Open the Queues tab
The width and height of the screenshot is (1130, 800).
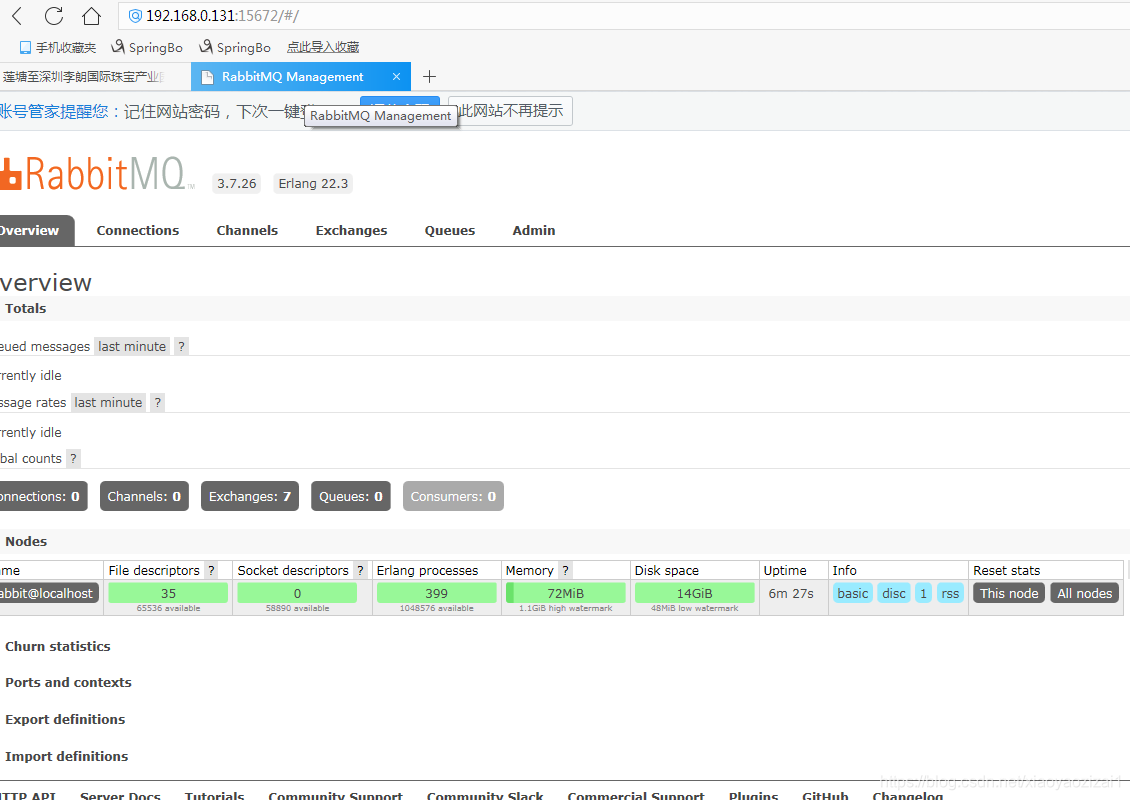tap(450, 231)
